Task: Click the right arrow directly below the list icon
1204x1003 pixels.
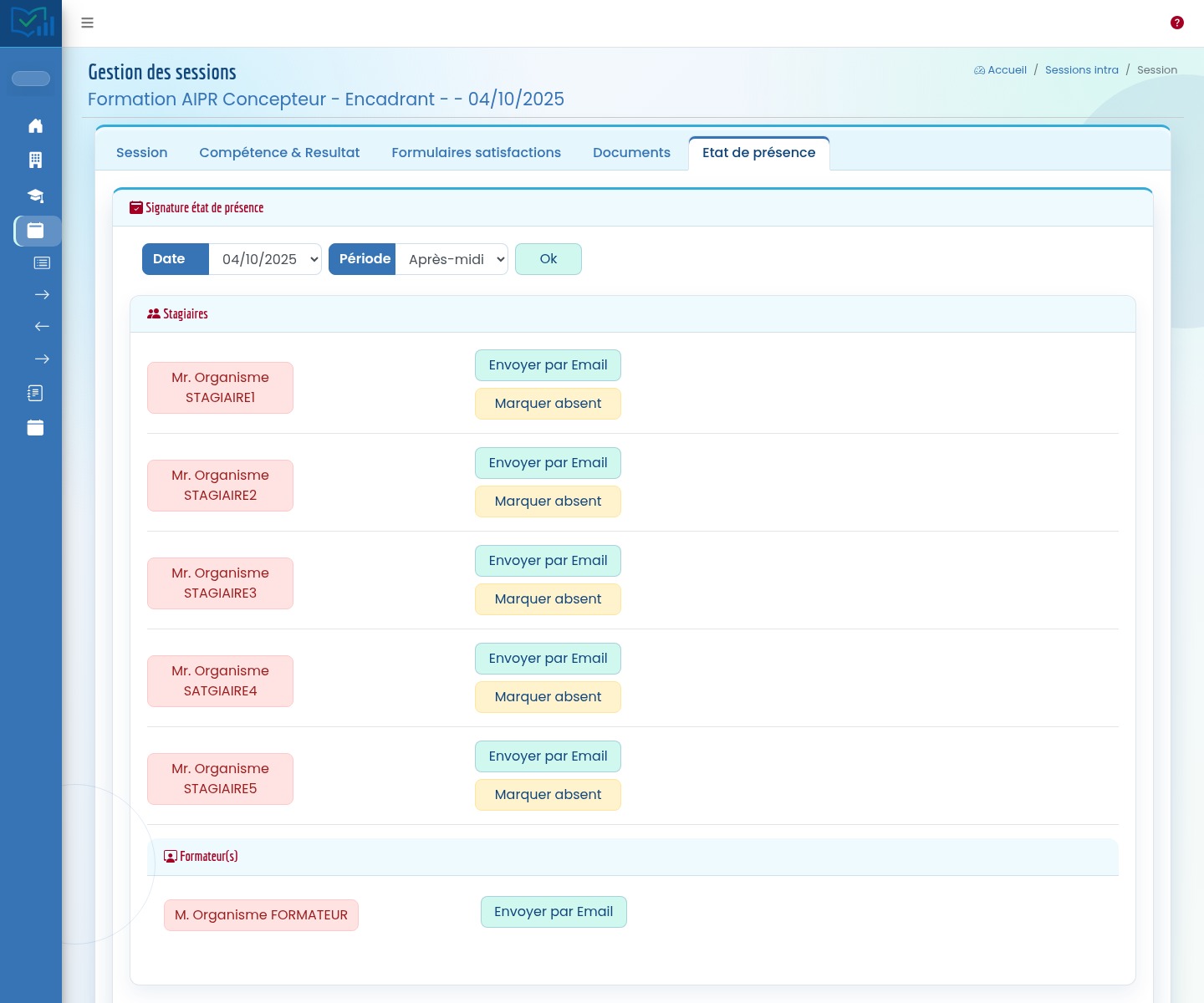Action: (42, 294)
